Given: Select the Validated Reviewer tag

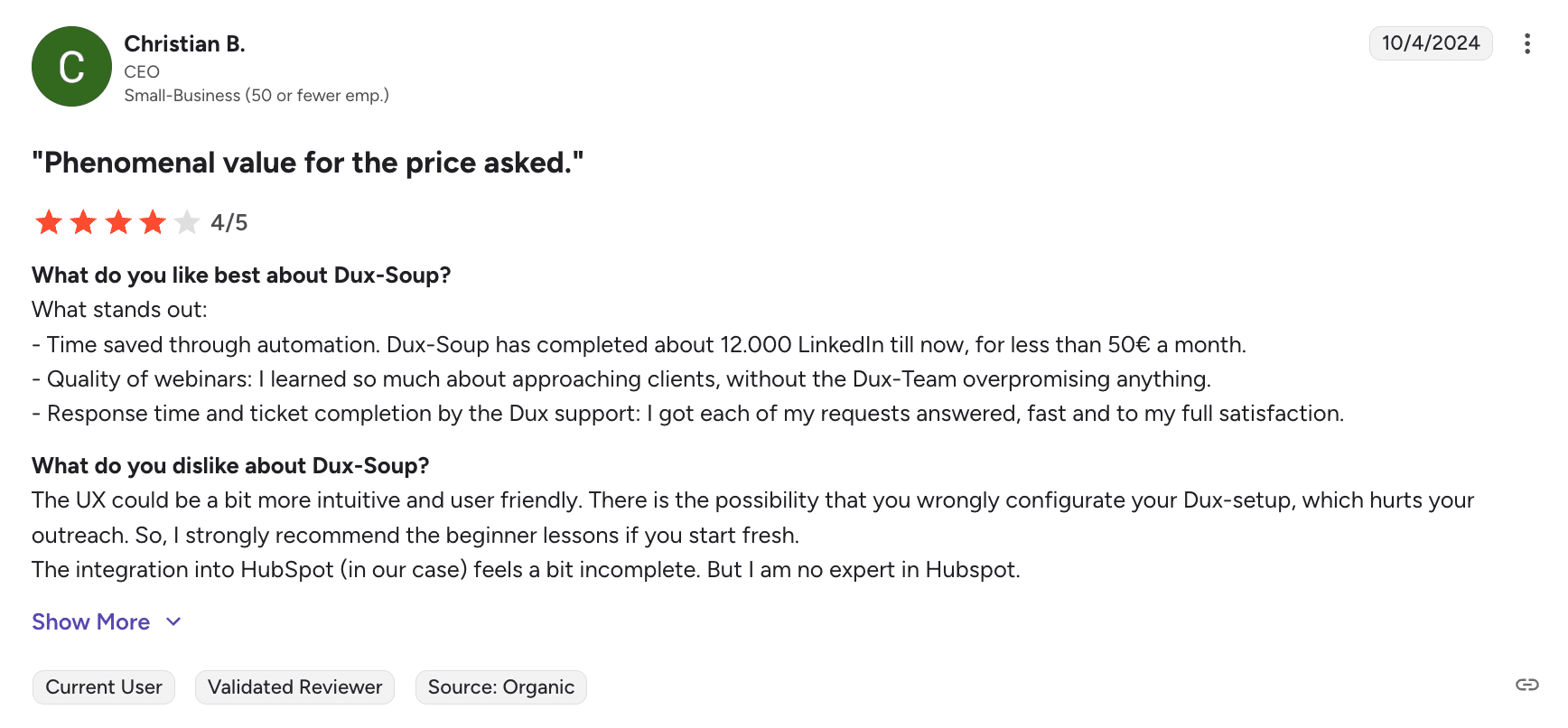Looking at the screenshot, I should pos(294,687).
